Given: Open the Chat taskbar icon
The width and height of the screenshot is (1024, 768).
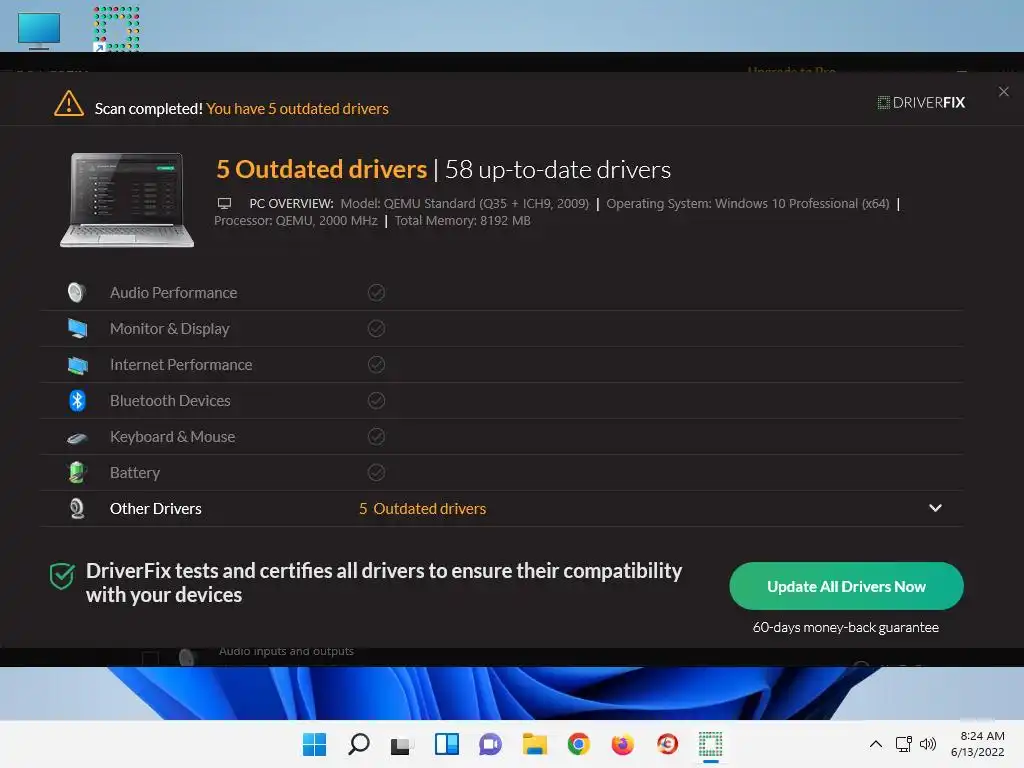Looking at the screenshot, I should [x=490, y=744].
